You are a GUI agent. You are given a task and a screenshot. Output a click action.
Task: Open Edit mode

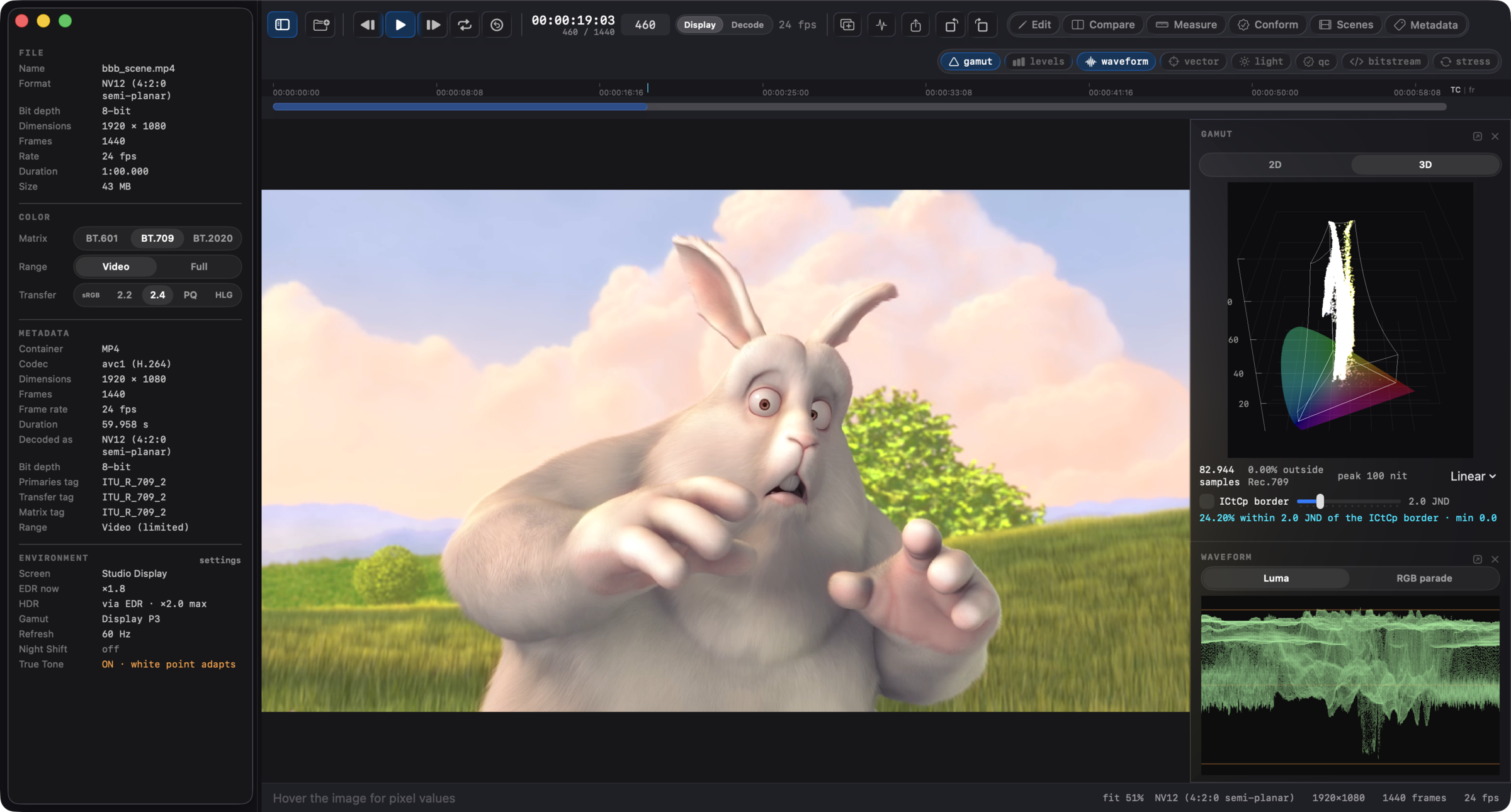pos(1034,25)
